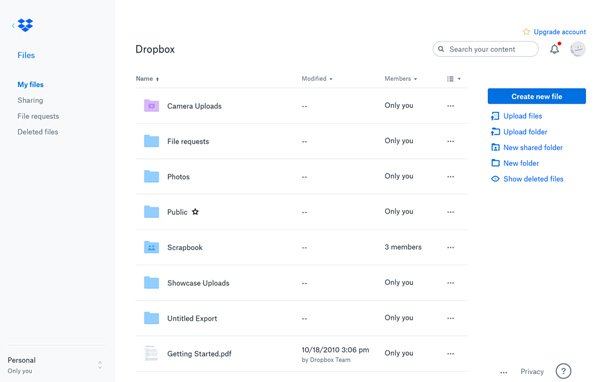Click the Upgrade account link
Image resolution: width=600 pixels, height=382 pixels.
click(x=559, y=32)
